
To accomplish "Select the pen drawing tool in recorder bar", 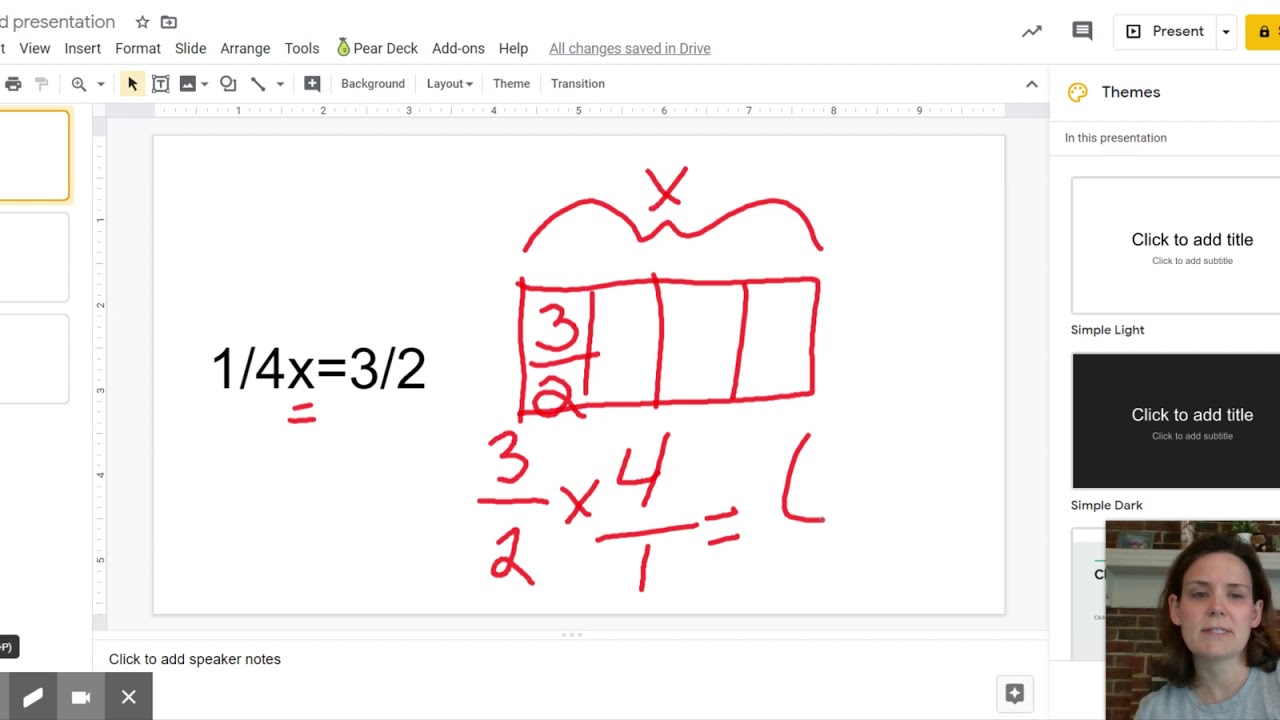I will click(x=32, y=697).
